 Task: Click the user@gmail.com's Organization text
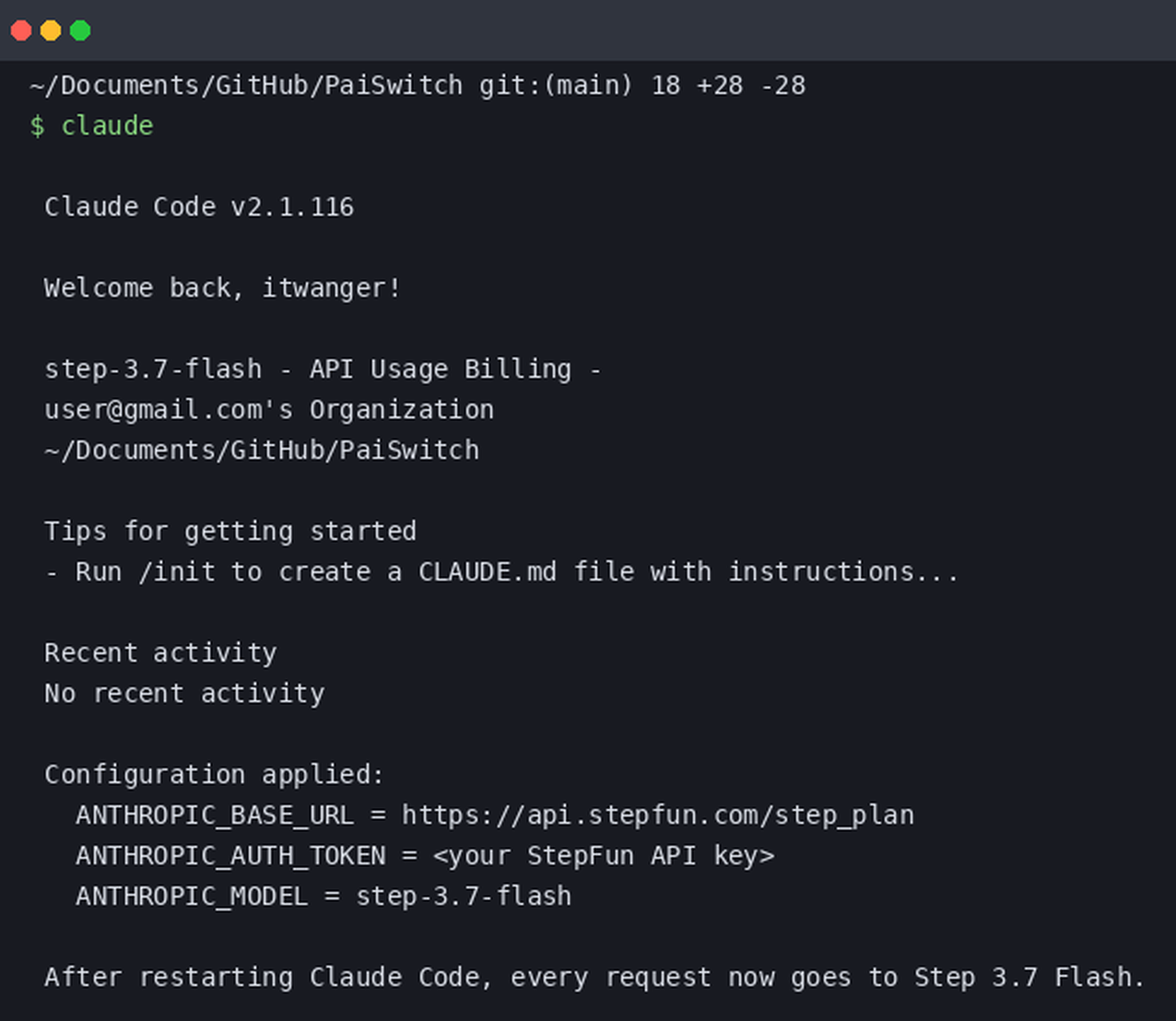tap(269, 409)
